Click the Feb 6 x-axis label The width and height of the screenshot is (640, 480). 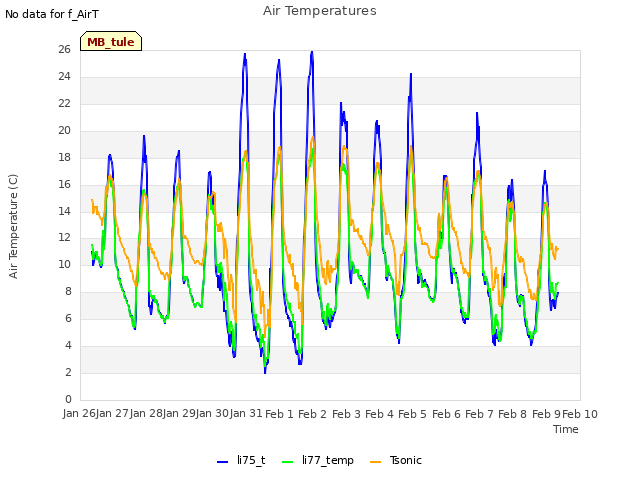pos(446,414)
